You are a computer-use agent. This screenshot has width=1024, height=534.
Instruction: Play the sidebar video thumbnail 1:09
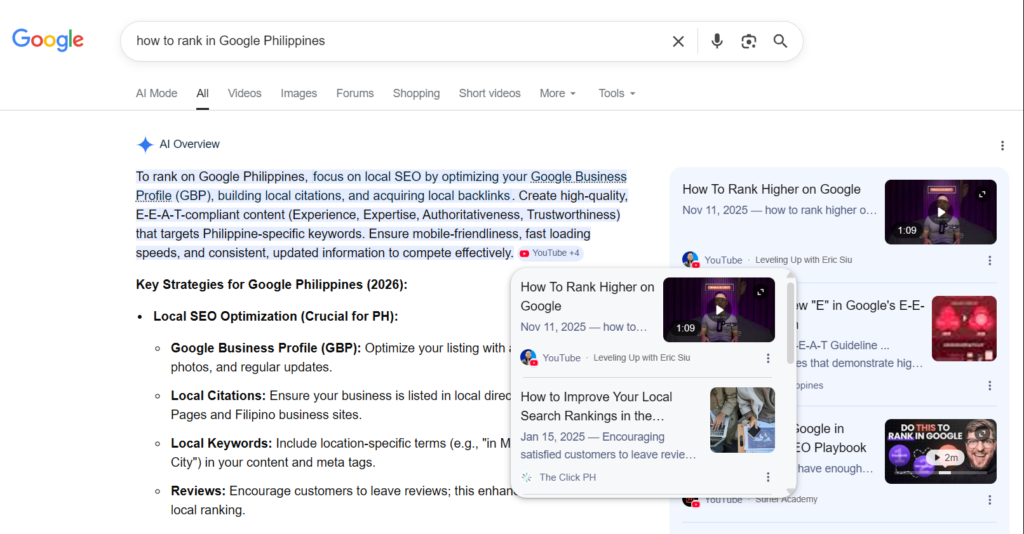coord(940,212)
